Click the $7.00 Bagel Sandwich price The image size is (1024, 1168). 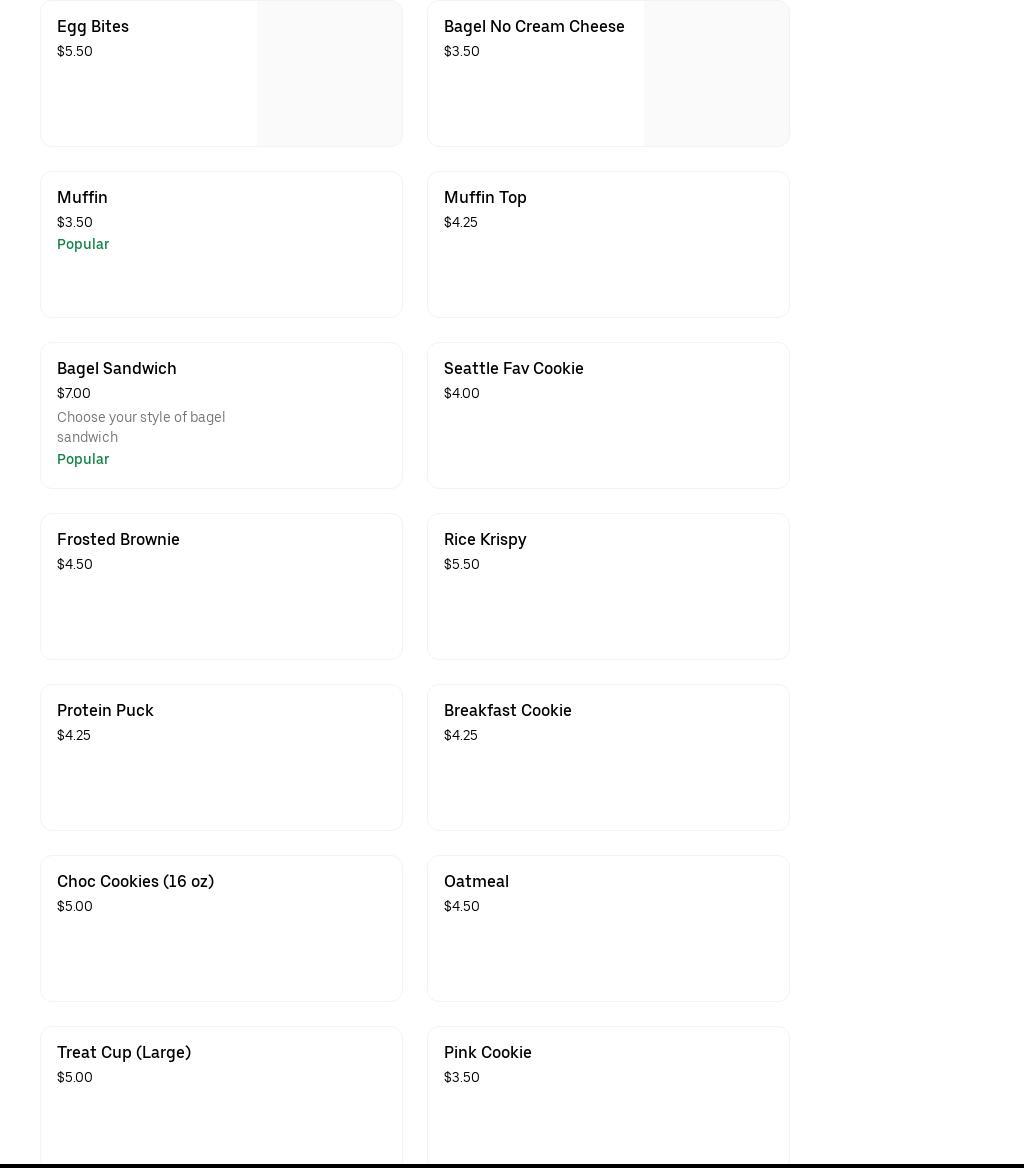click(74, 394)
